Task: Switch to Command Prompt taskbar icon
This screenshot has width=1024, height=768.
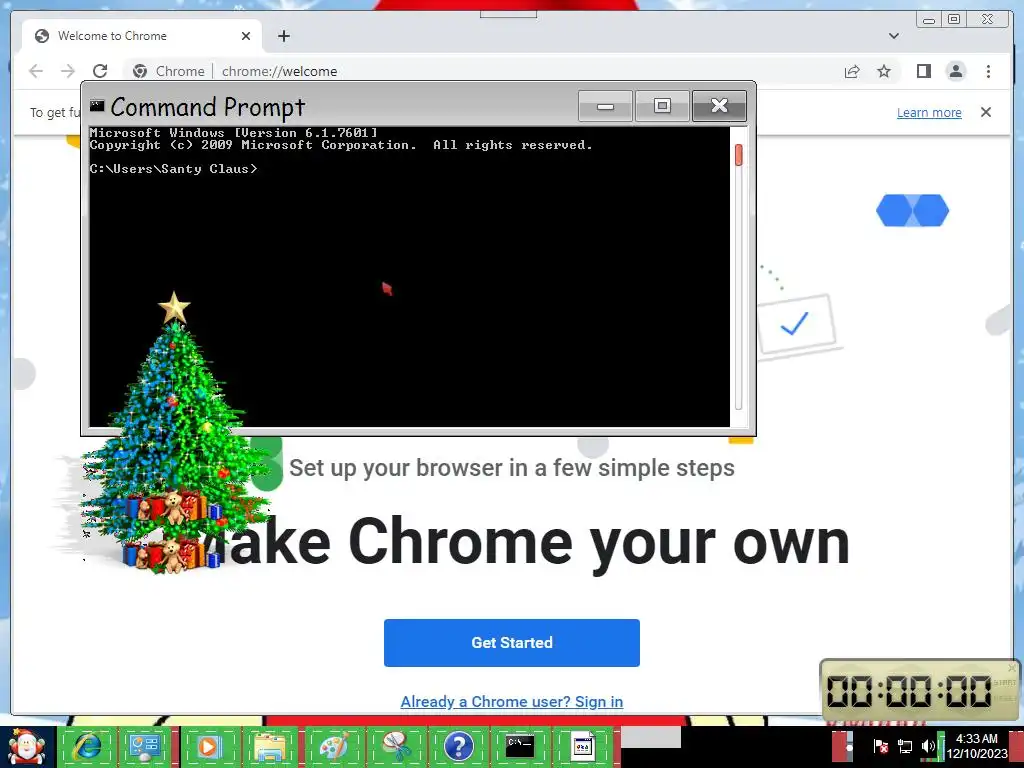Action: point(520,747)
